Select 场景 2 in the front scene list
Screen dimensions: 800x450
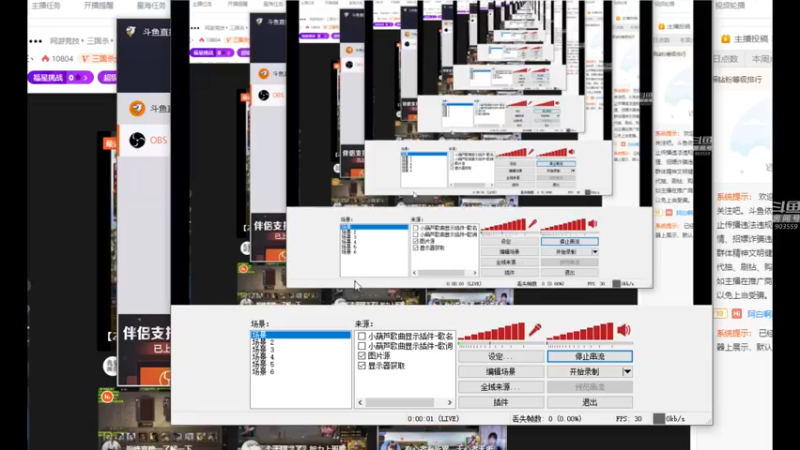pos(263,342)
